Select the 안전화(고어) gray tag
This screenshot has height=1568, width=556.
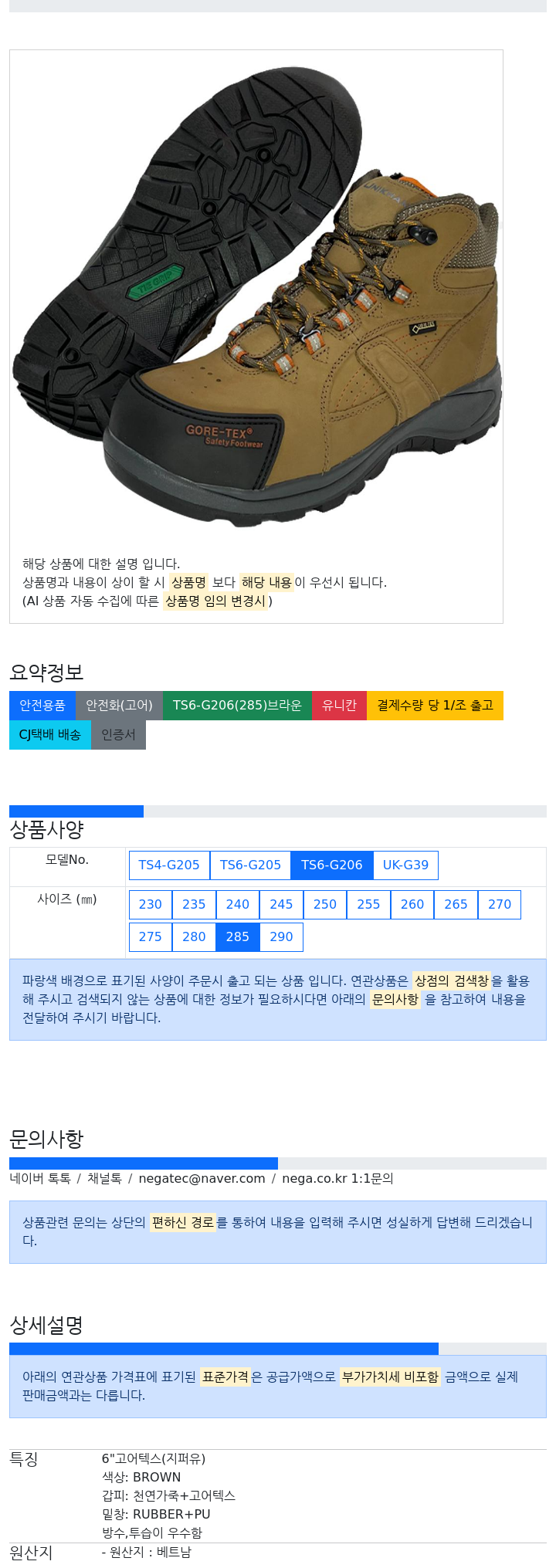[119, 706]
